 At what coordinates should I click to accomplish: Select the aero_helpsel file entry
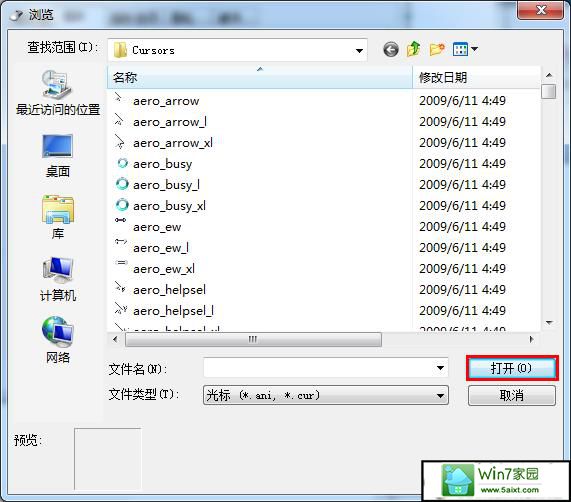click(169, 290)
